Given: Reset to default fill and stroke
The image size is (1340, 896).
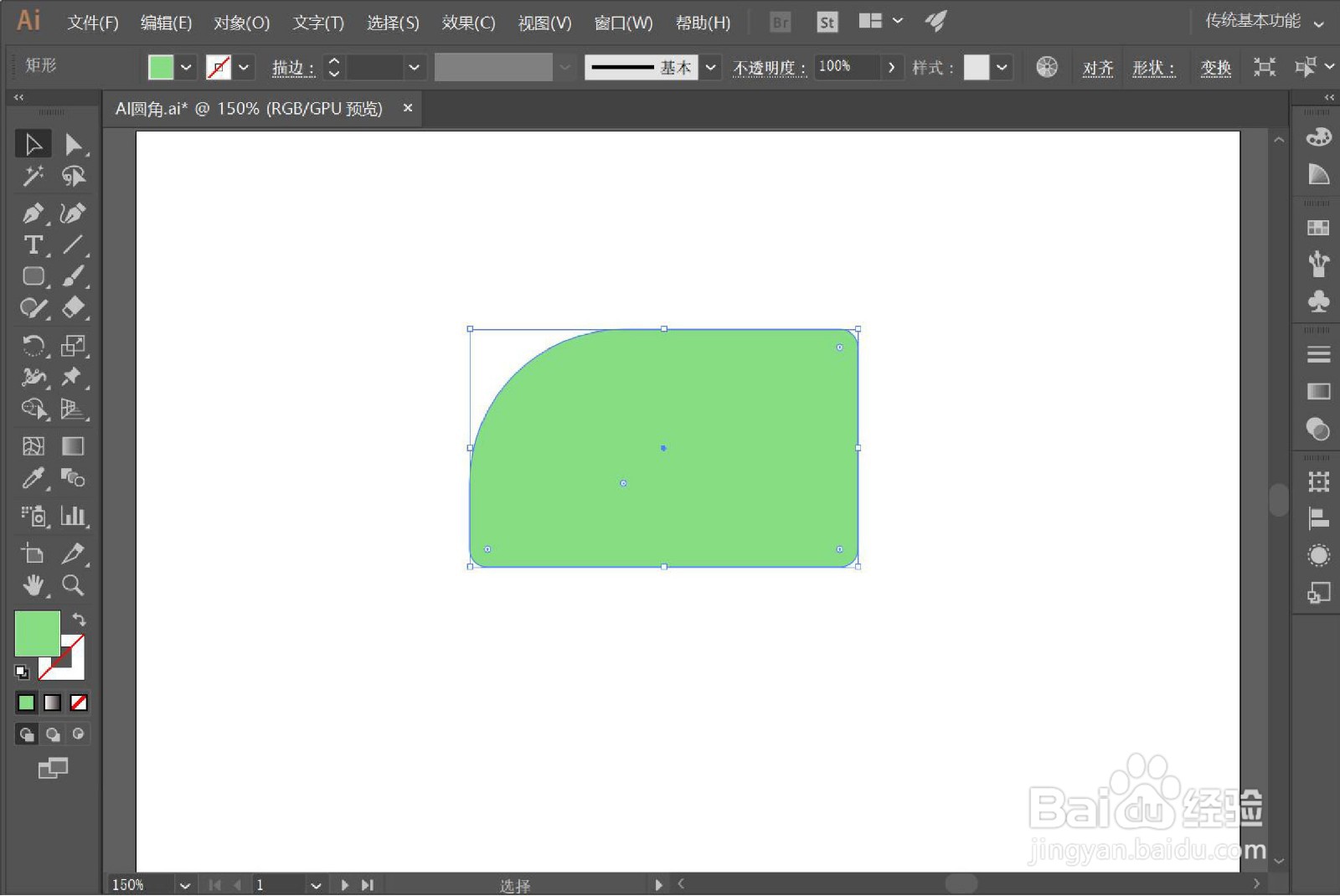Looking at the screenshot, I should pos(22,672).
